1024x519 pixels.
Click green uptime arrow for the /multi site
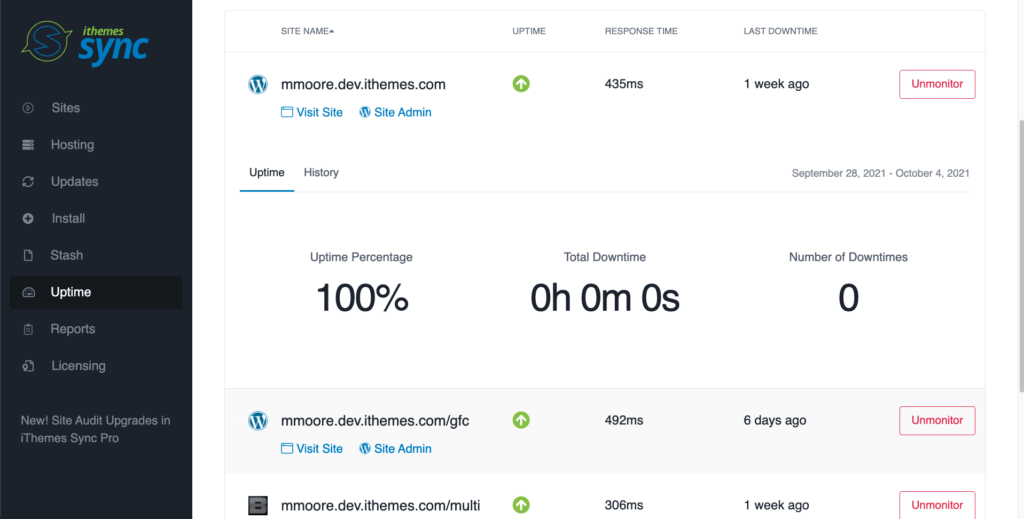tap(520, 505)
